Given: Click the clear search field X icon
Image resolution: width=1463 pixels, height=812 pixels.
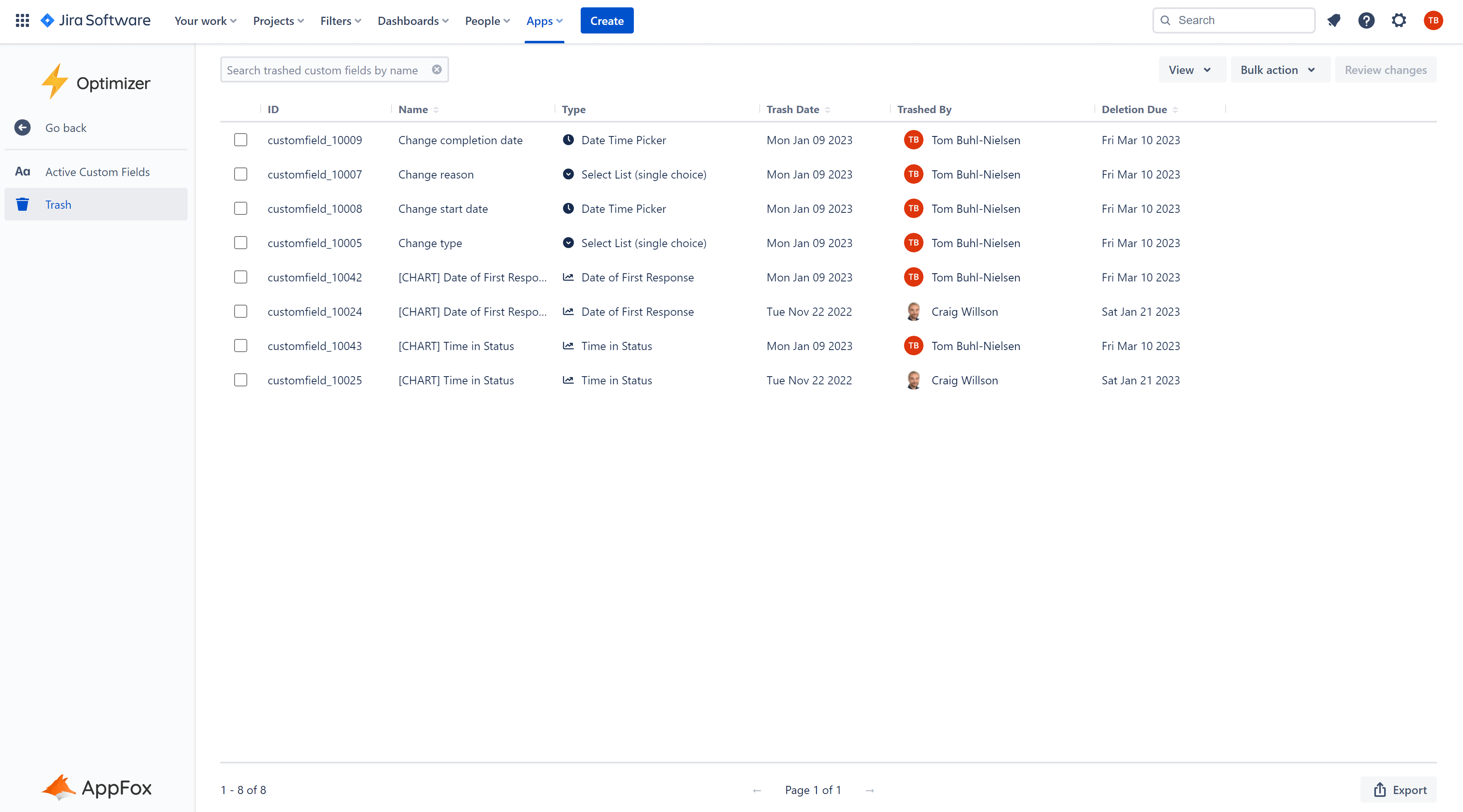Looking at the screenshot, I should tap(437, 69).
